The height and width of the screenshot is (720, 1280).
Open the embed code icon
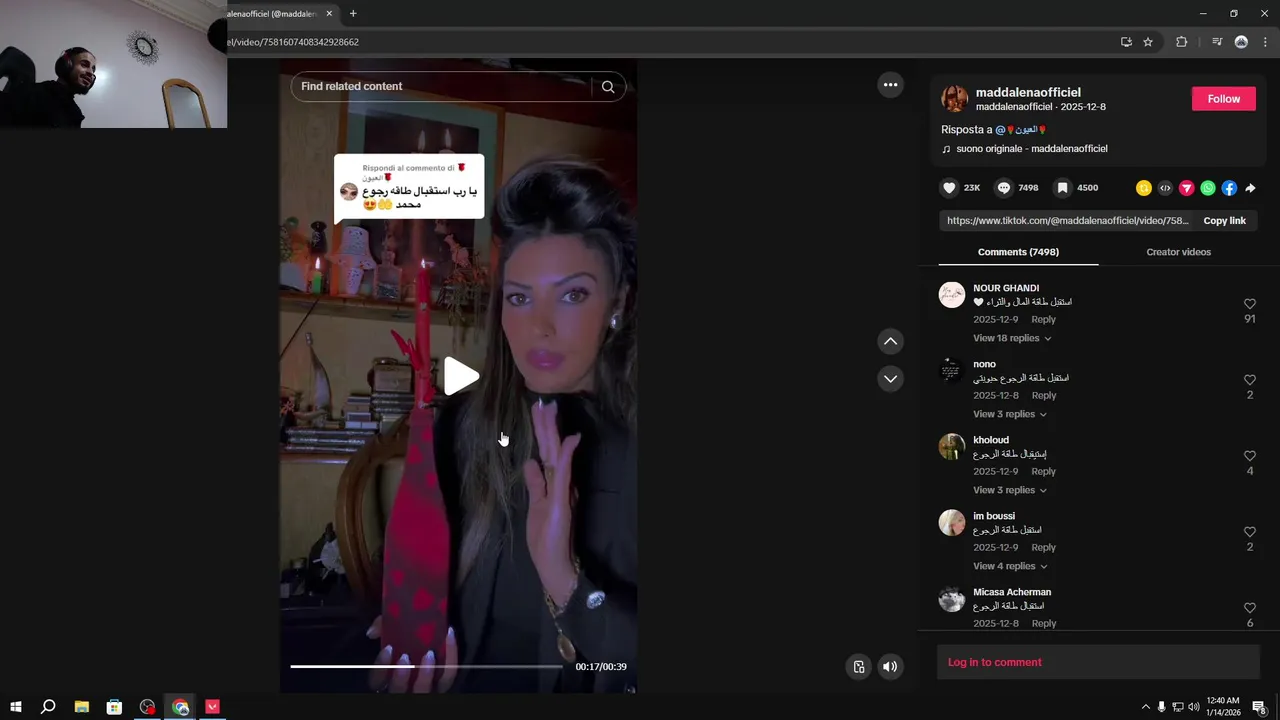[1165, 188]
